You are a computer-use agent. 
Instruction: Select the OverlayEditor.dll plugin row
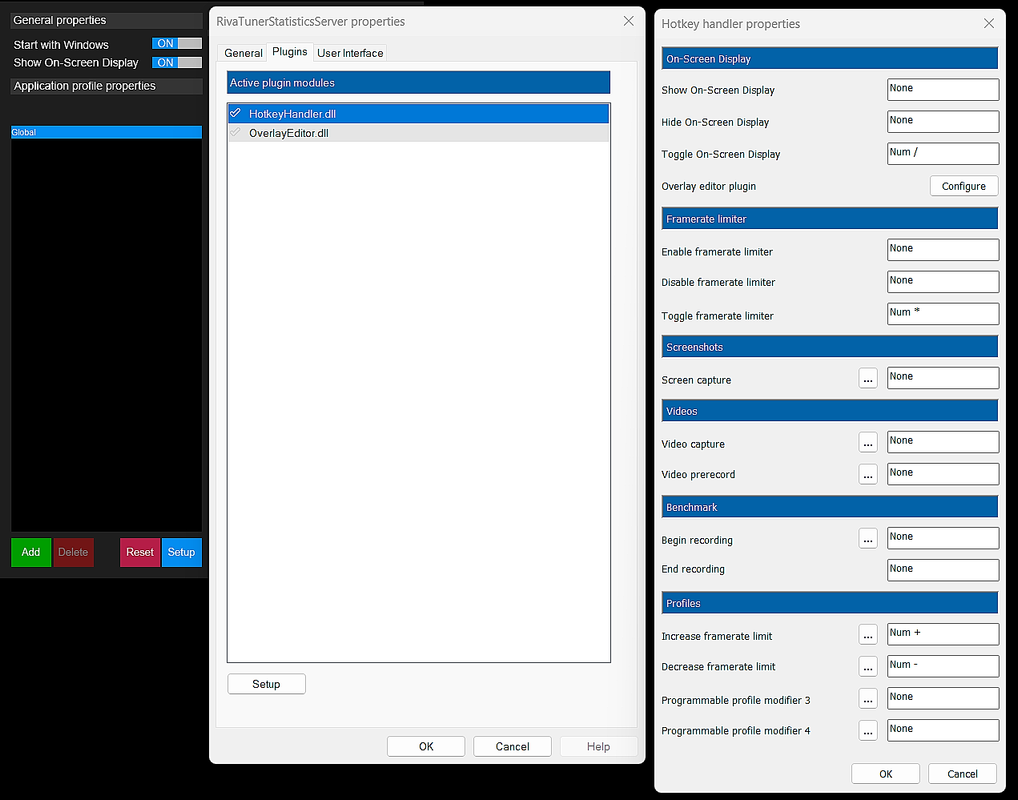(419, 133)
